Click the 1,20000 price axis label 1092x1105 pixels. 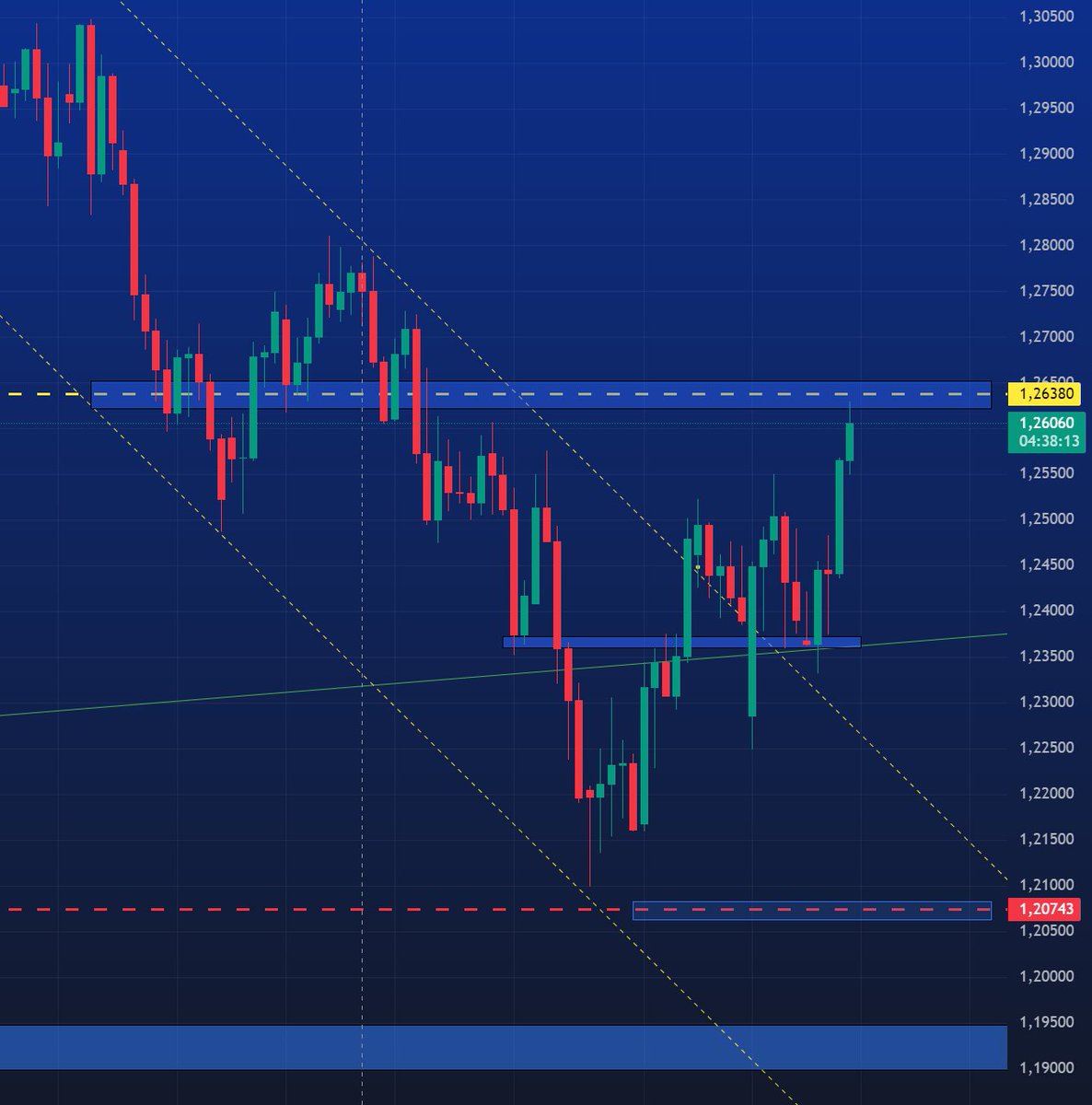[1046, 977]
